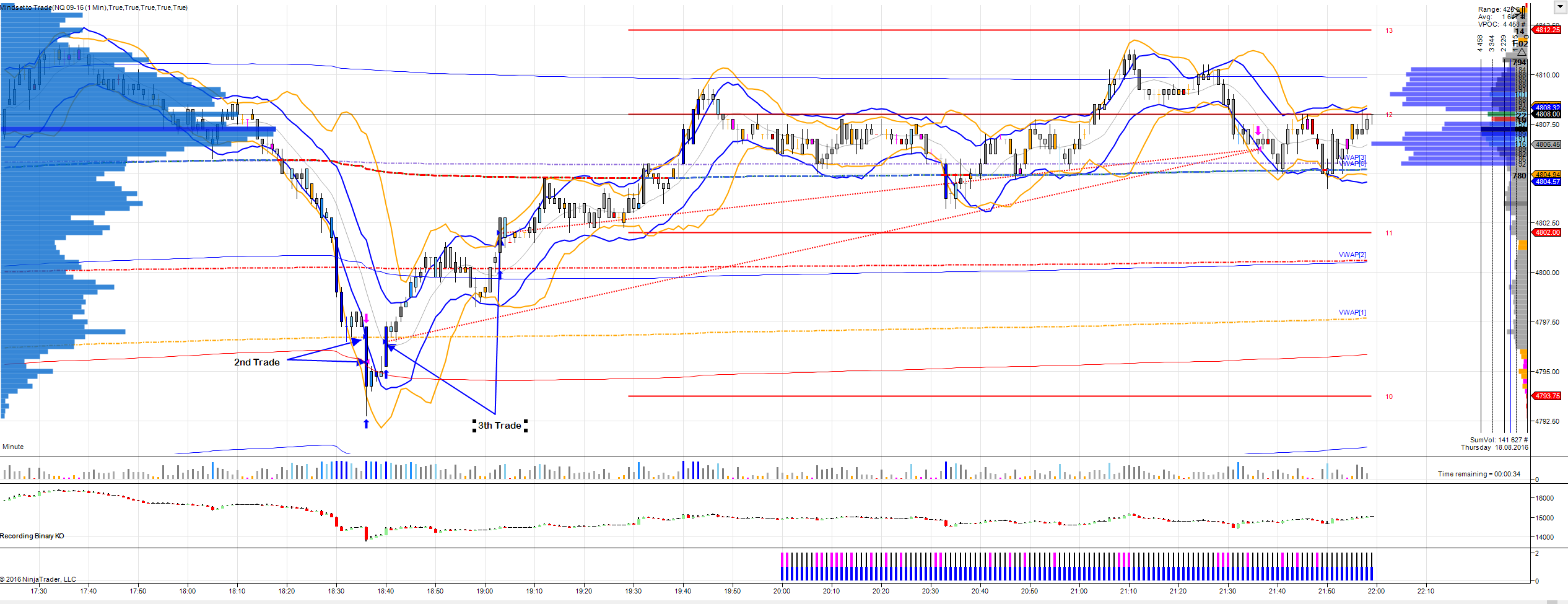This screenshot has height=604, width=1568.
Task: Click the "Recording Binary KO" panel label
Action: tap(32, 536)
